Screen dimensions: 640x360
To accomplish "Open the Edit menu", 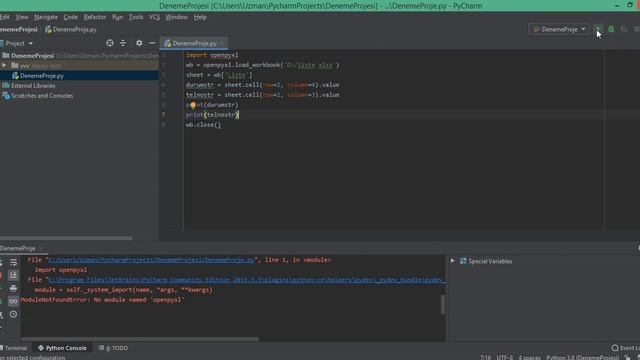I will (4, 17).
